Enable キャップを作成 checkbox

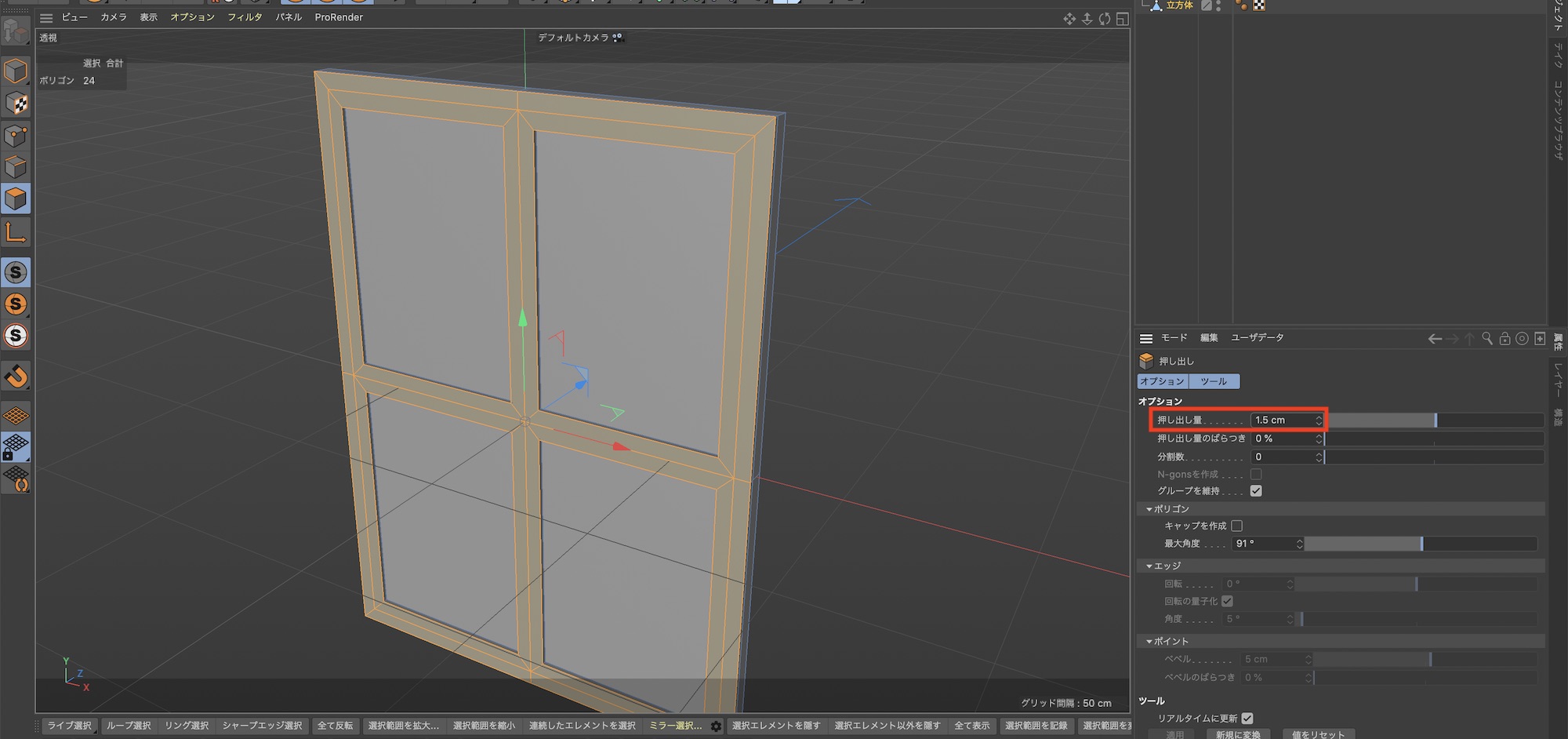pos(1237,526)
